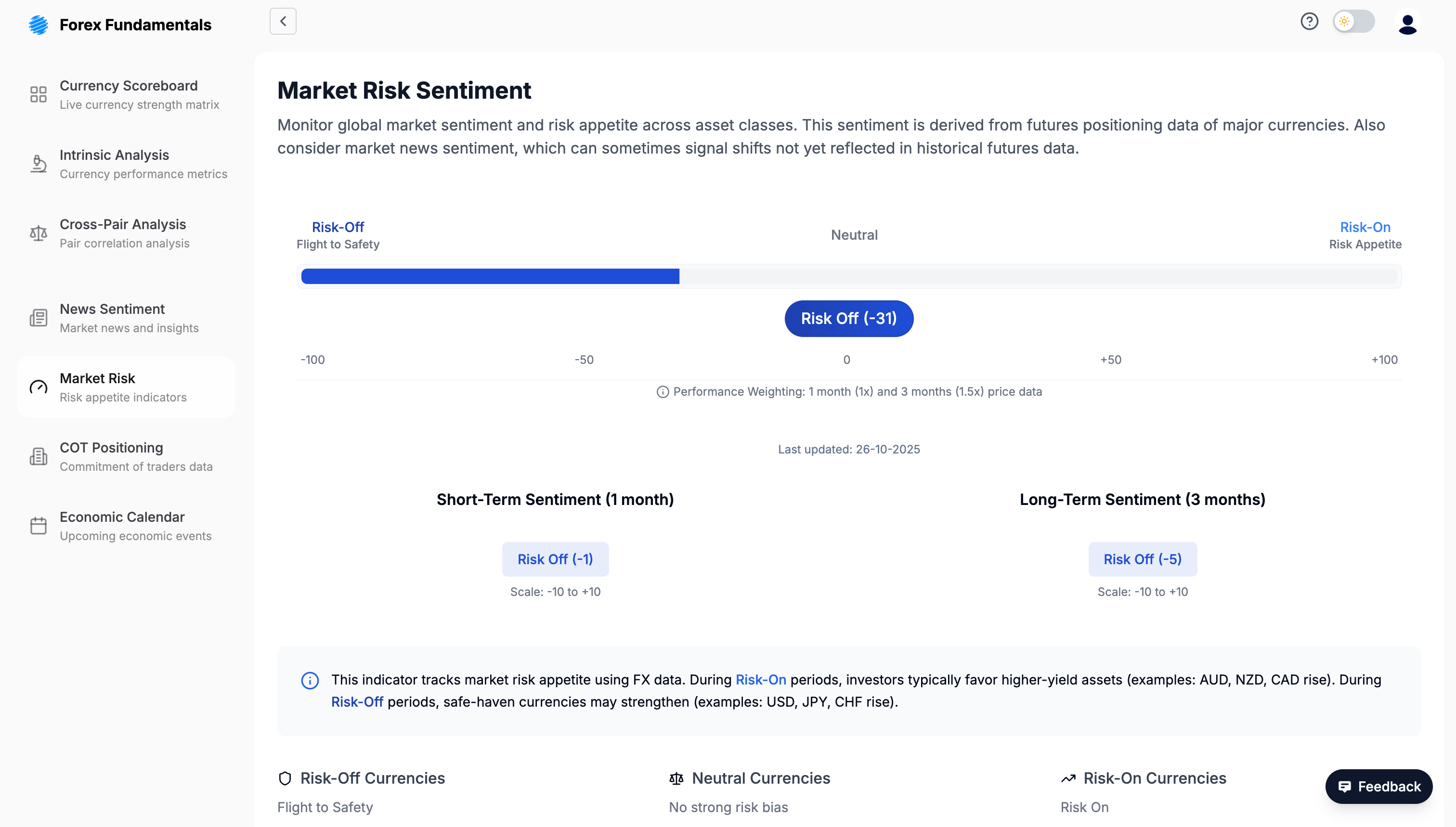Click the shield icon beside Risk-Off Currencies

(x=285, y=778)
